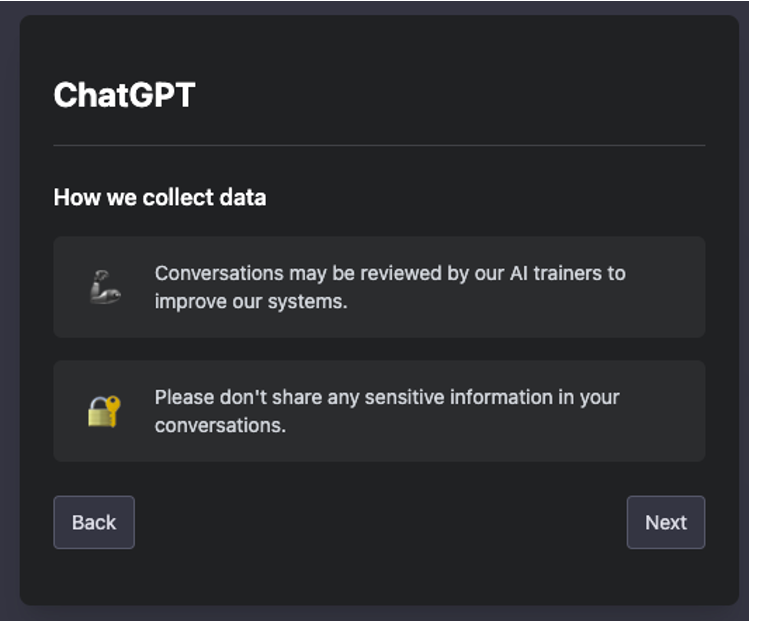
Task: Click blank area right of ChatGPT title
Action: click(450, 95)
